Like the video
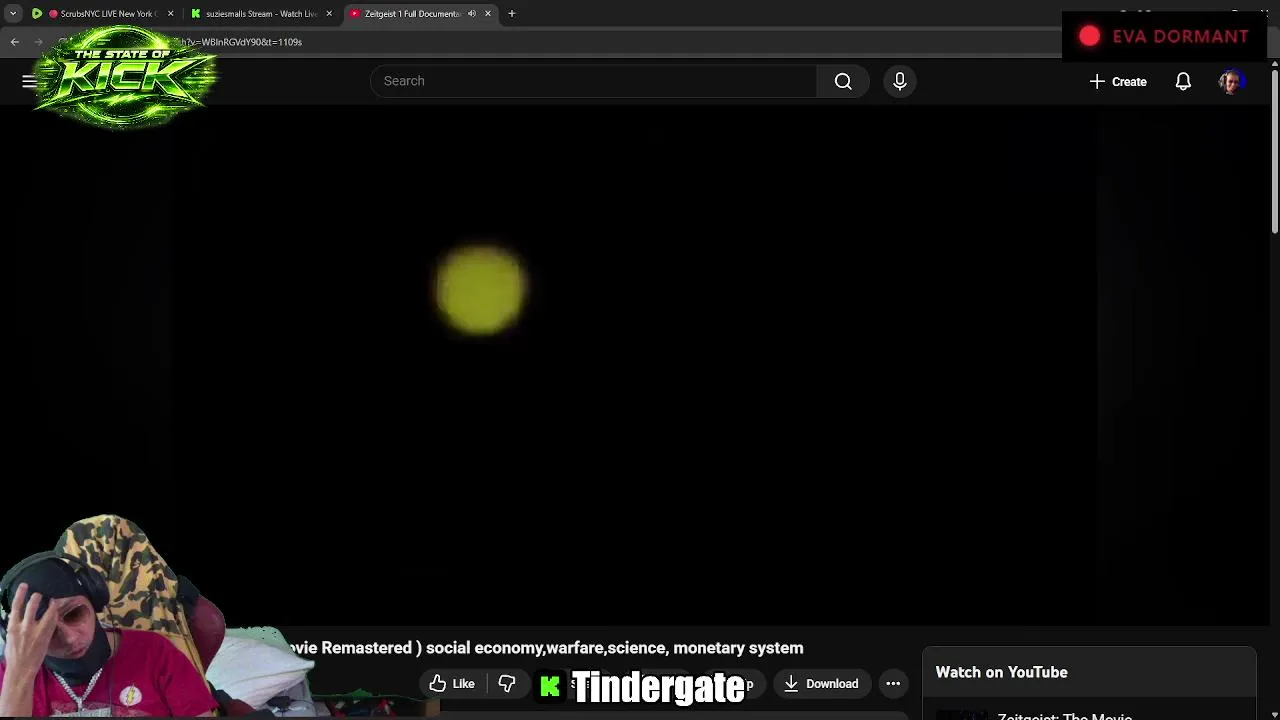Screen dimensions: 1280x720 (452, 684)
